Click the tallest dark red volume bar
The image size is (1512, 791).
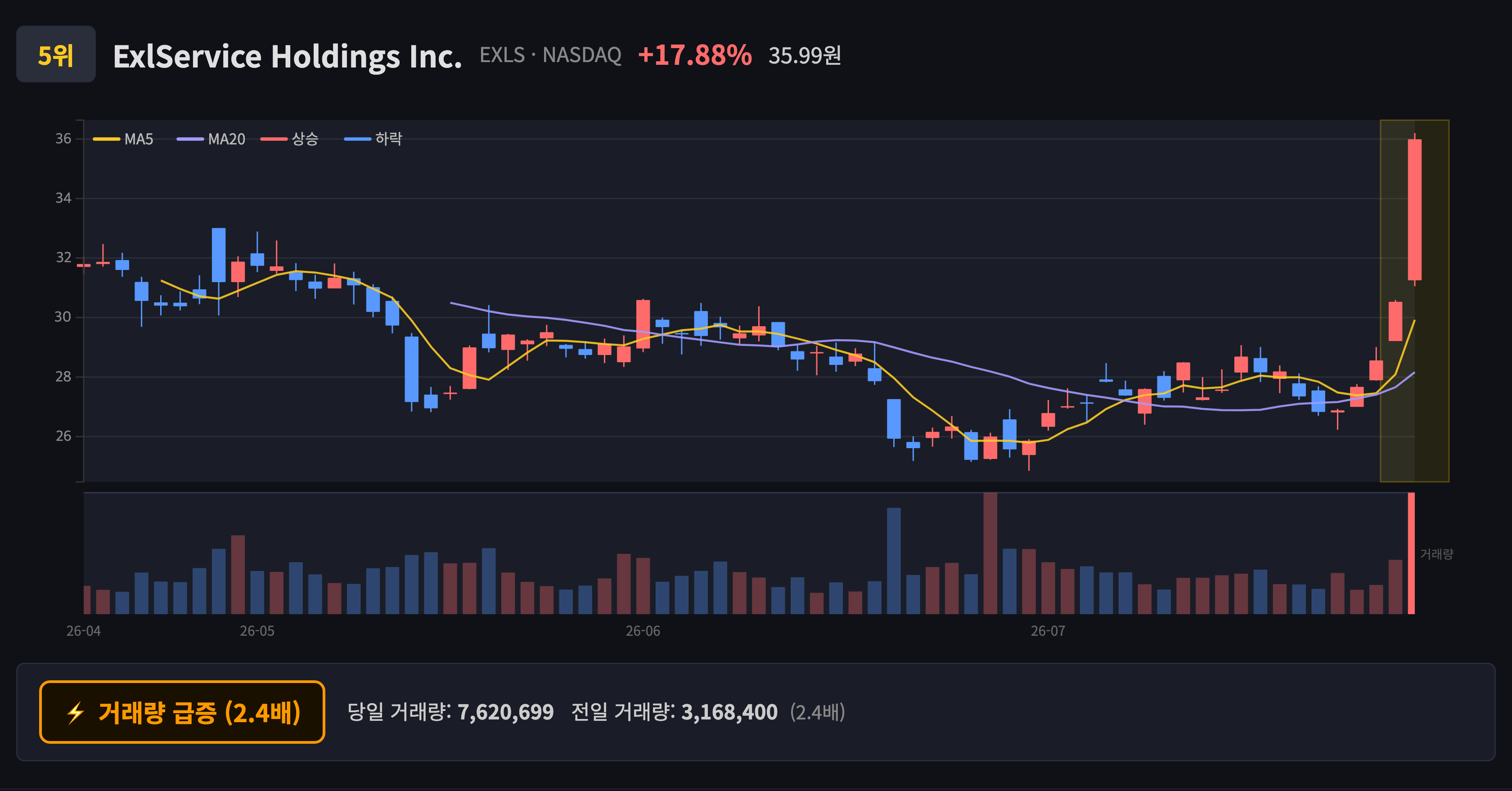coord(990,553)
